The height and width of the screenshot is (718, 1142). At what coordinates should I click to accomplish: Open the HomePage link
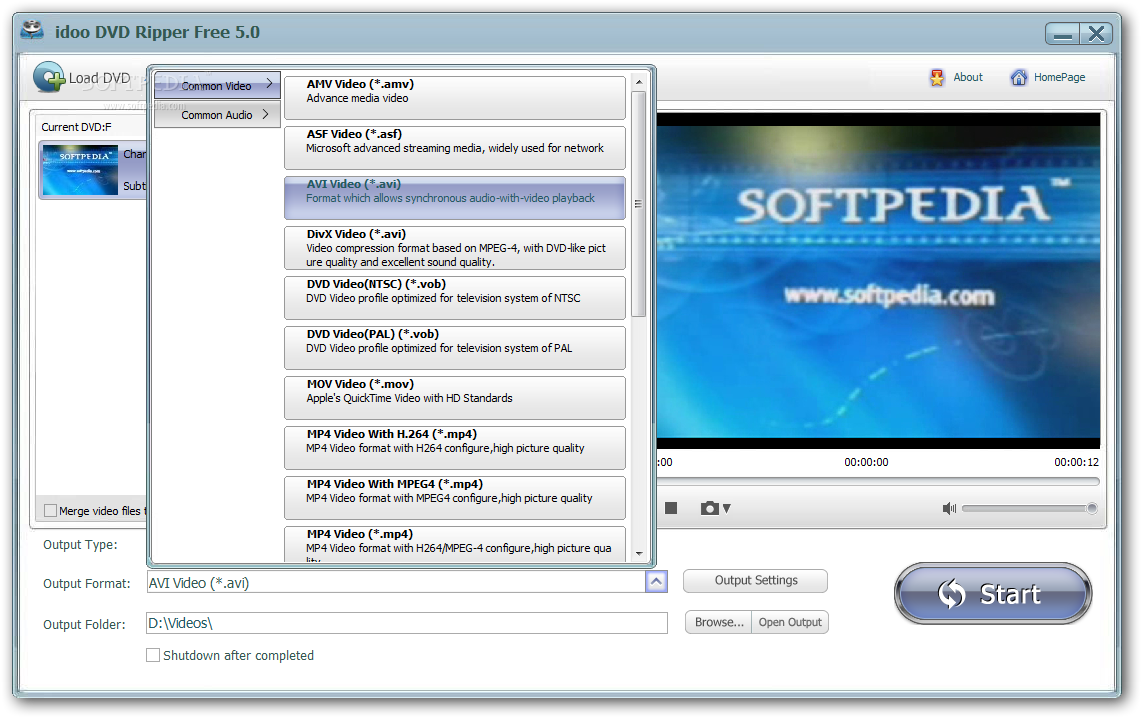(x=1059, y=77)
